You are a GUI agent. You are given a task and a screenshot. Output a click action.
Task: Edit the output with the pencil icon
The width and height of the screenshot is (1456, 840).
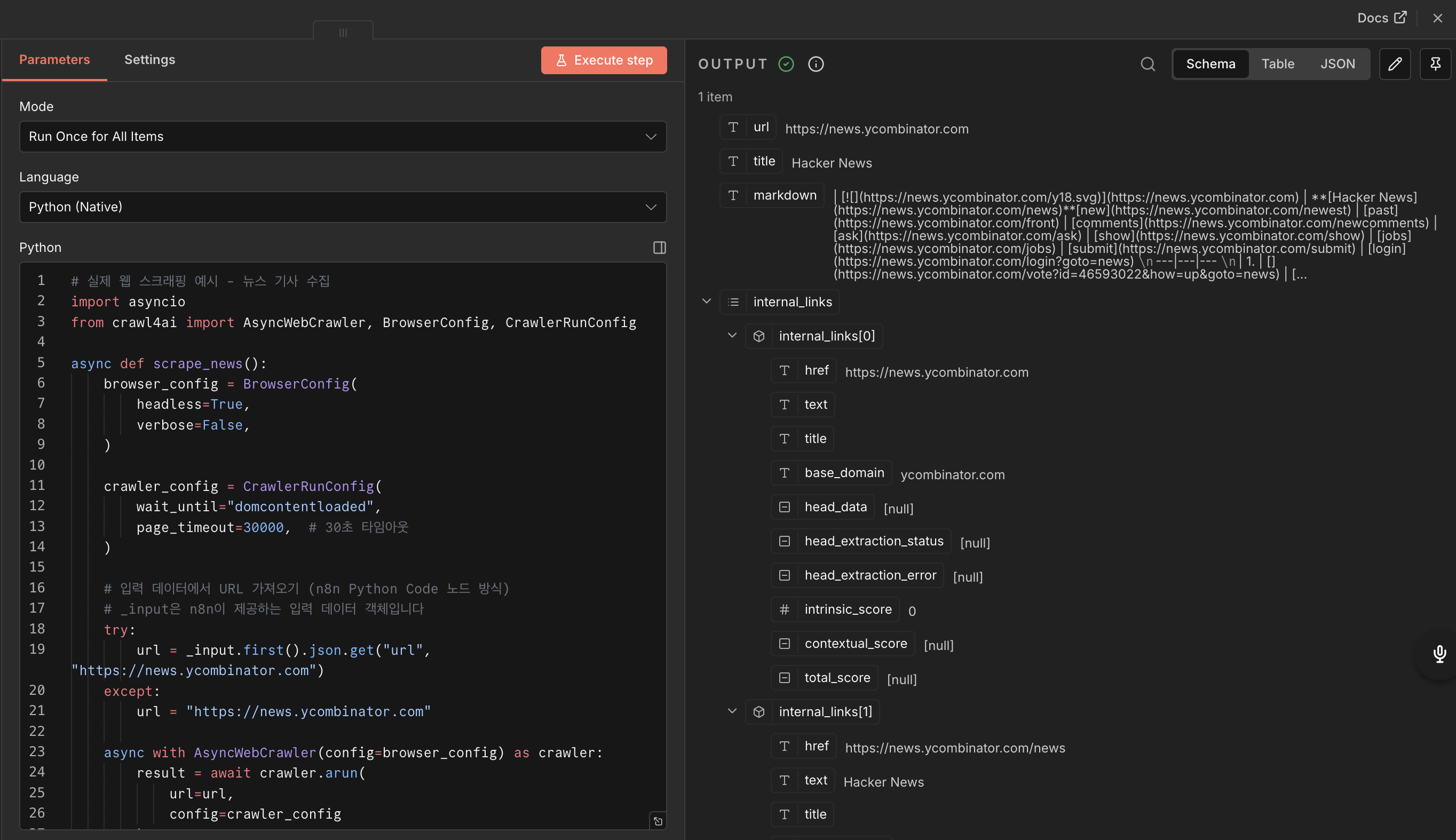(x=1395, y=64)
